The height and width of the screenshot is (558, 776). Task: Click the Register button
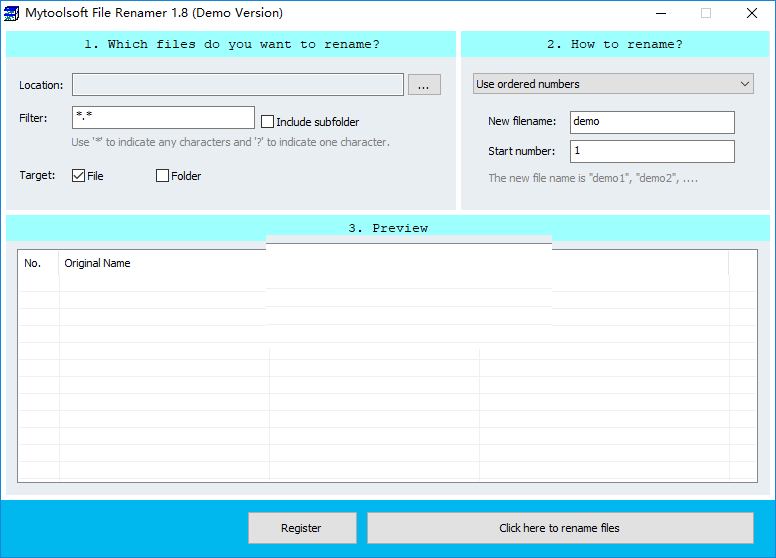tap(302, 528)
